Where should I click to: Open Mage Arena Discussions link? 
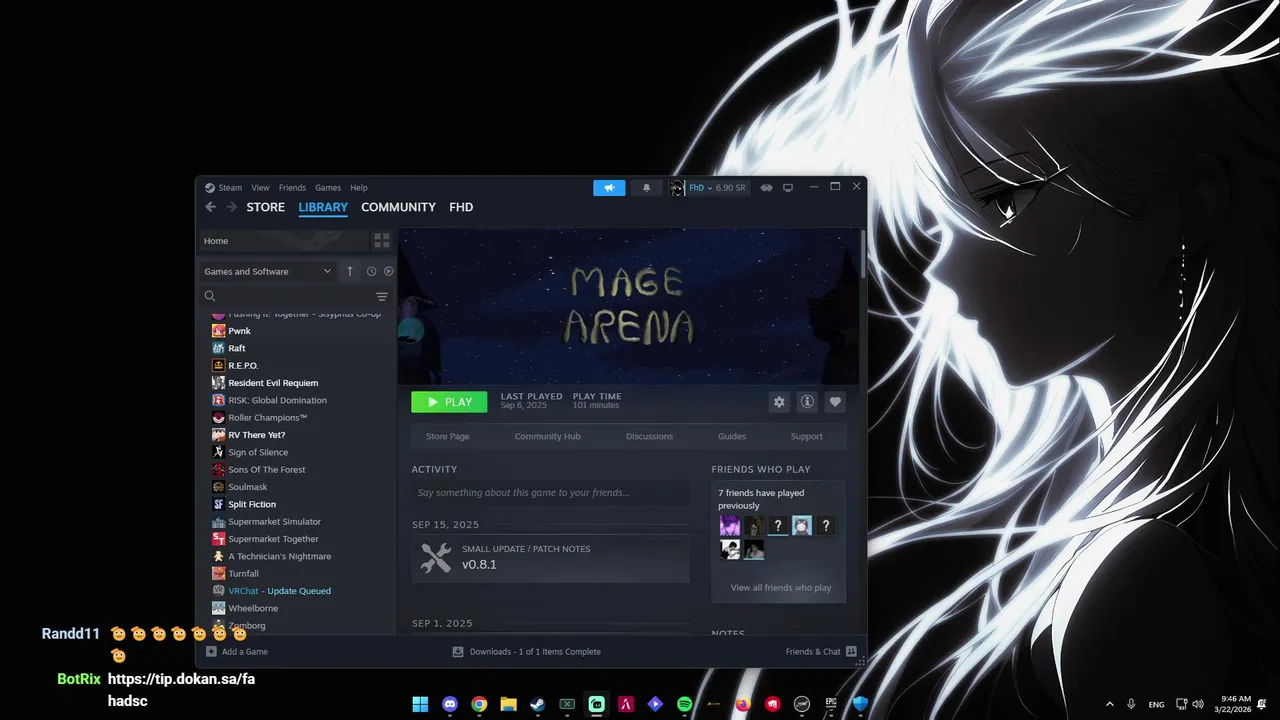(x=649, y=436)
